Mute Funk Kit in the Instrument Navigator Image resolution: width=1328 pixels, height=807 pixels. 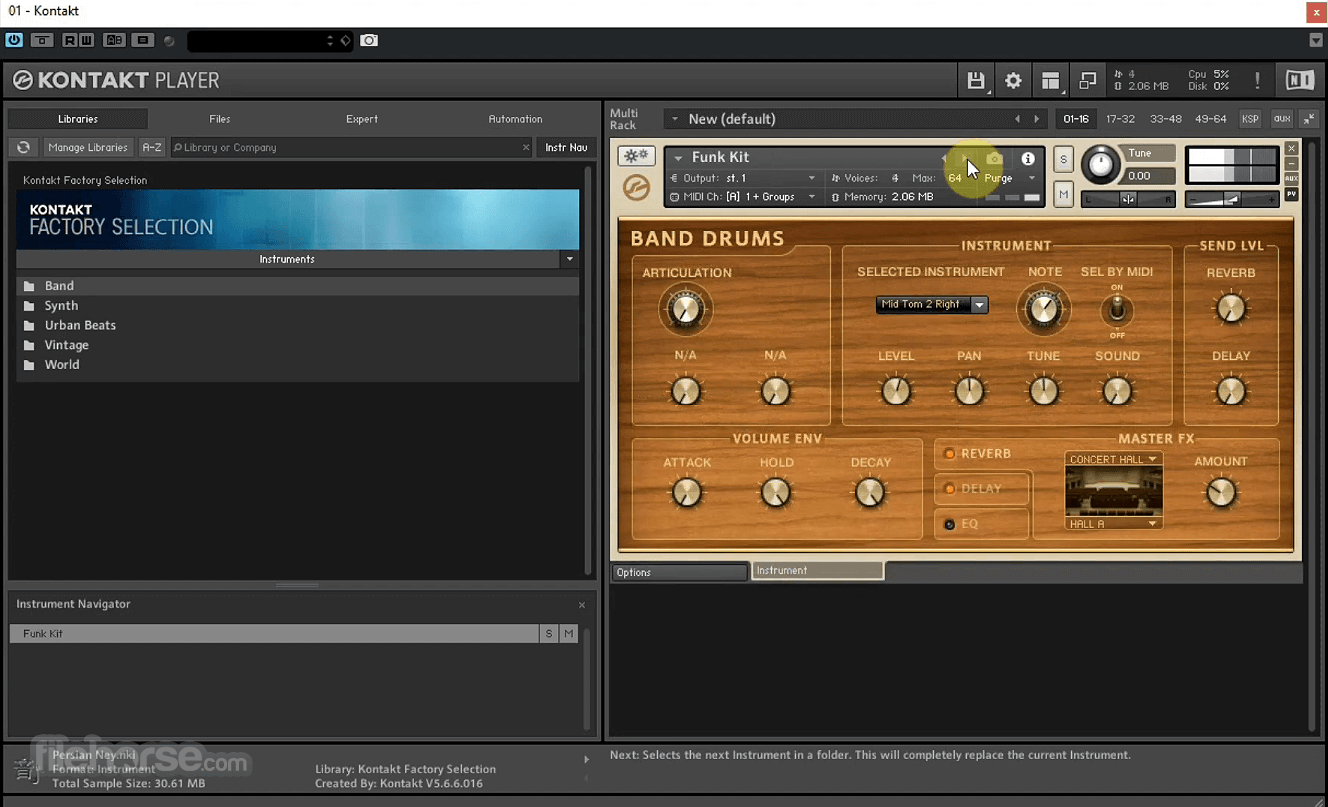click(569, 634)
